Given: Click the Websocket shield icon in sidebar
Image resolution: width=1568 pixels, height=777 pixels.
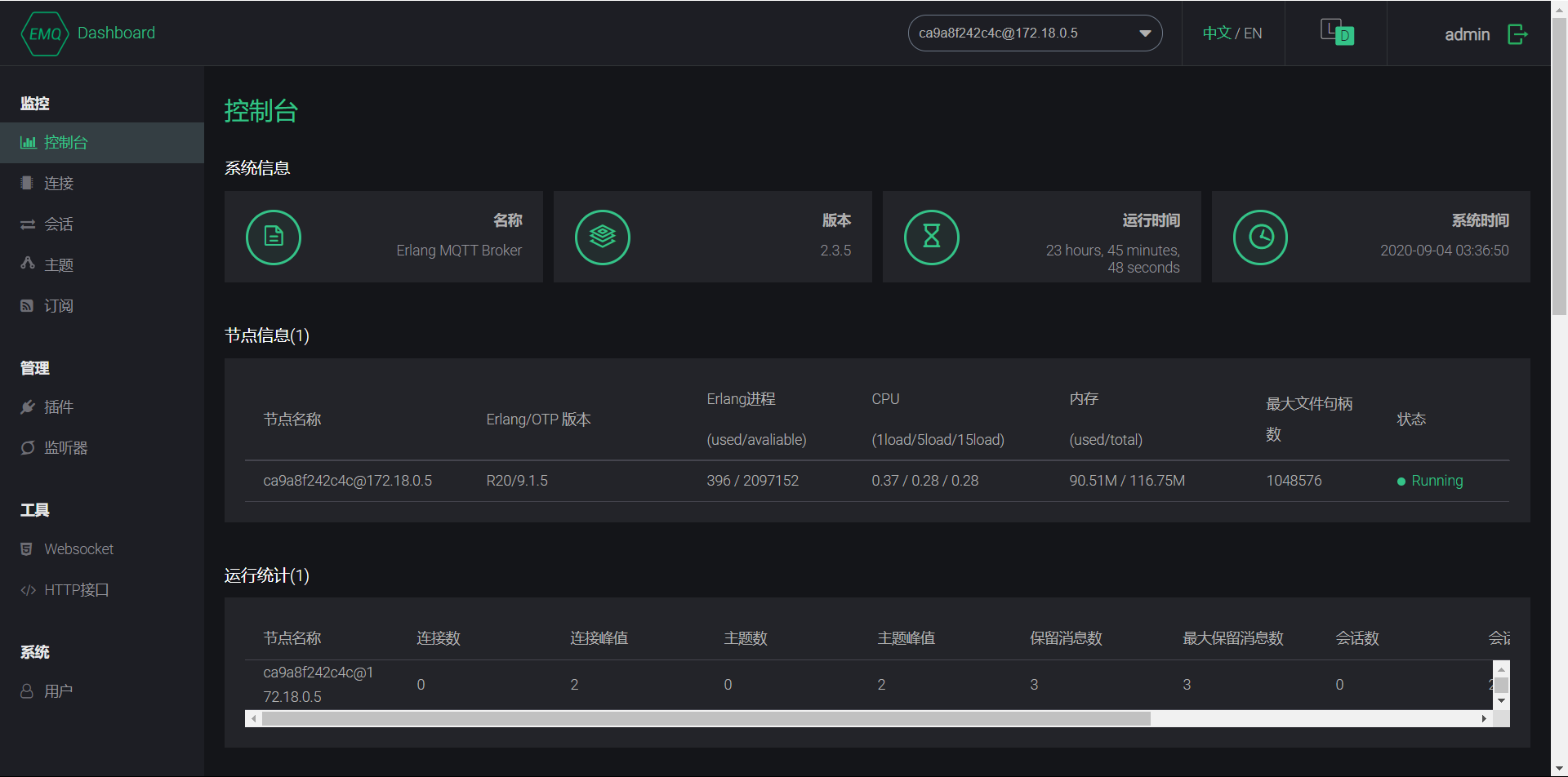Looking at the screenshot, I should [x=27, y=548].
